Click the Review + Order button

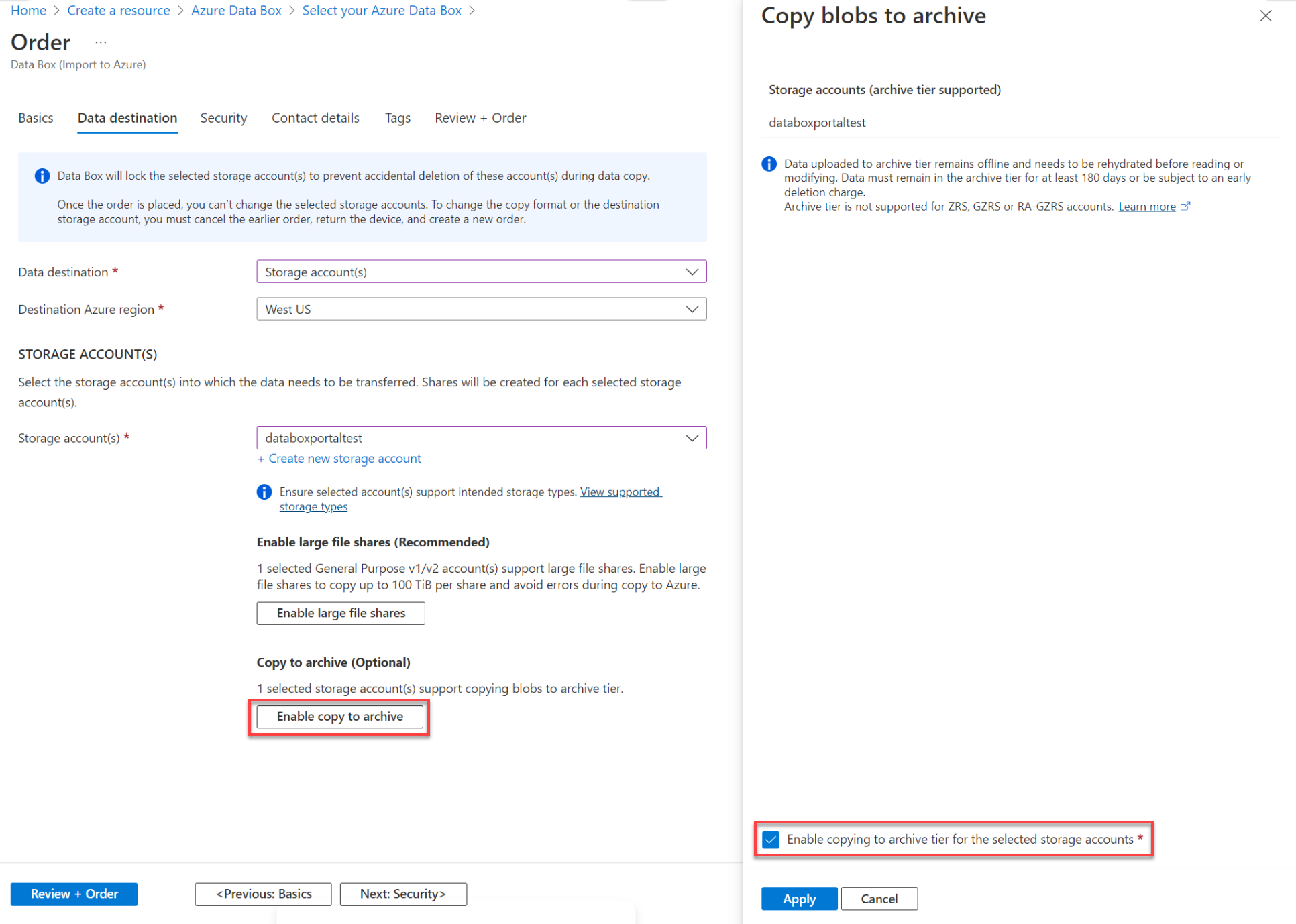[75, 893]
